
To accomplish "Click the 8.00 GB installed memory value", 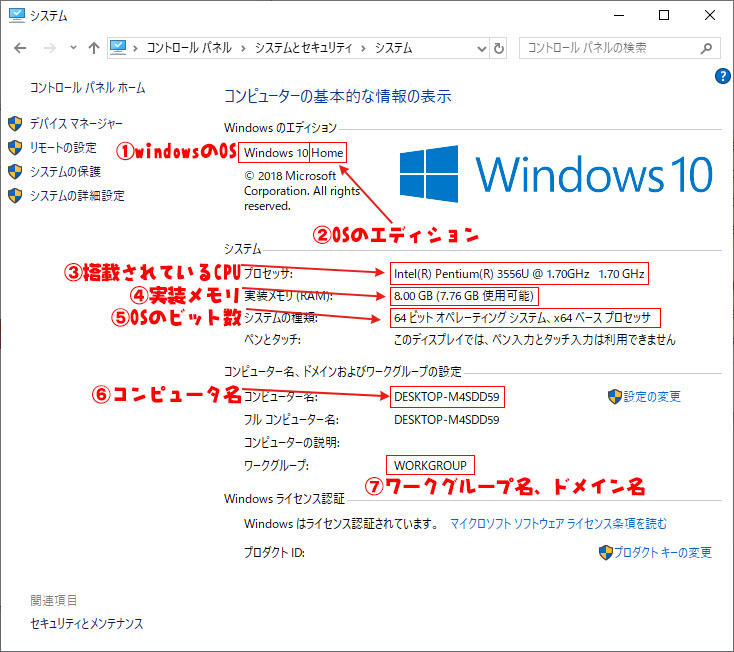I will tap(464, 296).
